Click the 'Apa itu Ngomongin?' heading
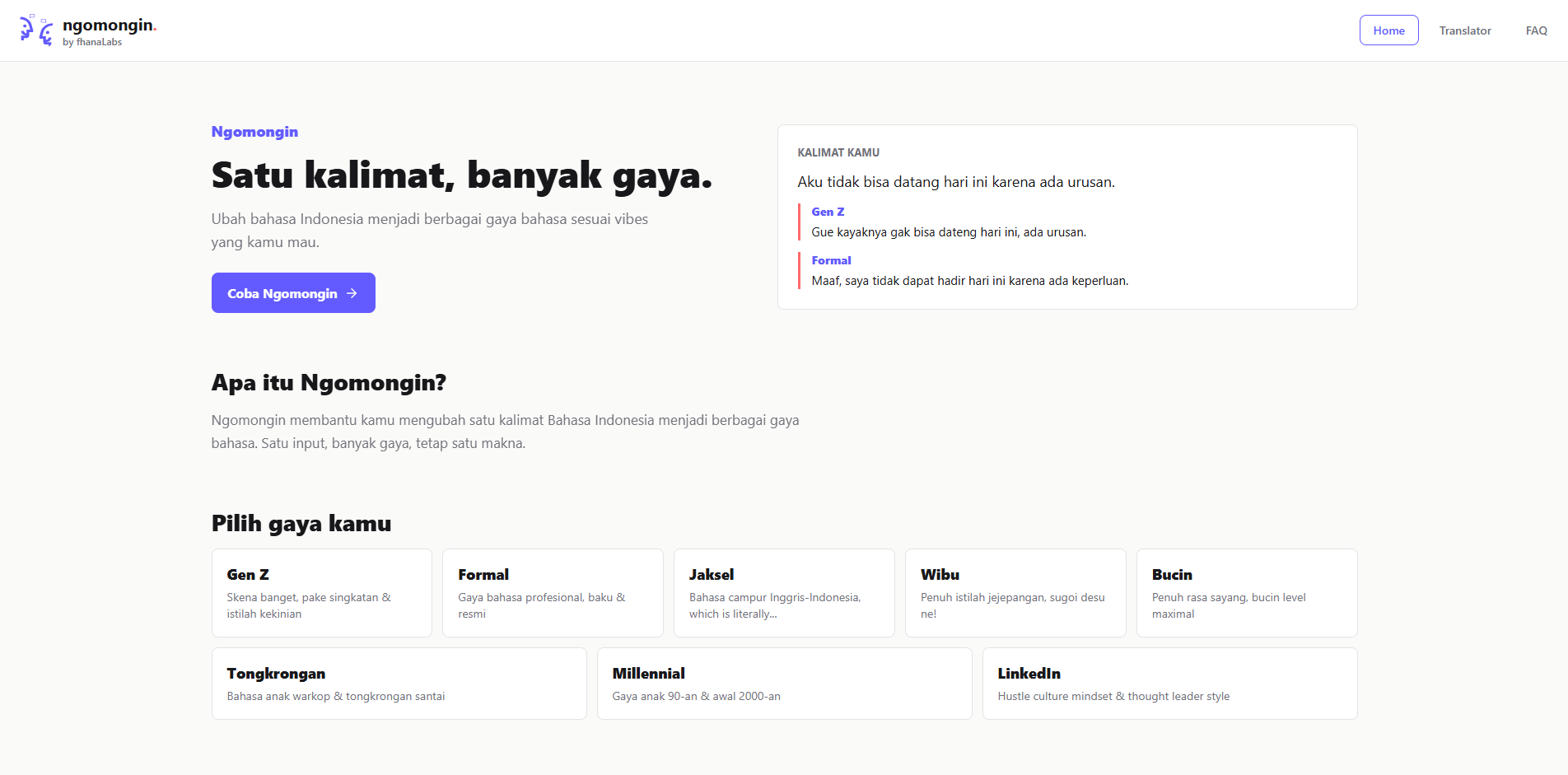 point(329,383)
